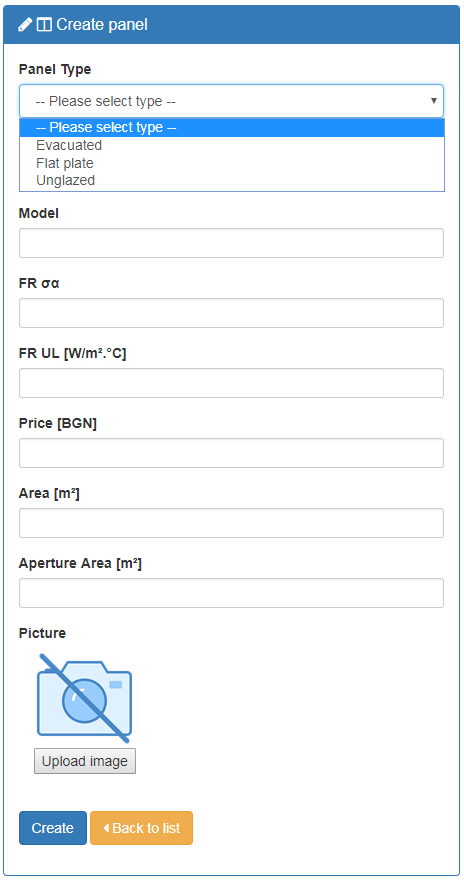The height and width of the screenshot is (881, 464).
Task: Click the crossed-out camera placeholder picture
Action: (x=84, y=698)
